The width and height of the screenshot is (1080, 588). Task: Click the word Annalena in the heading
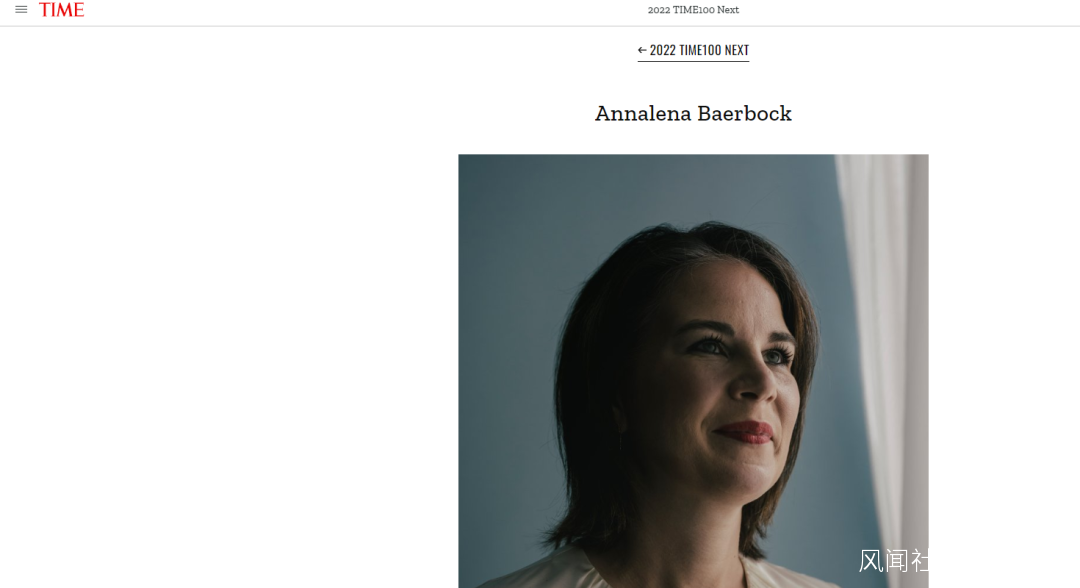[x=643, y=113]
